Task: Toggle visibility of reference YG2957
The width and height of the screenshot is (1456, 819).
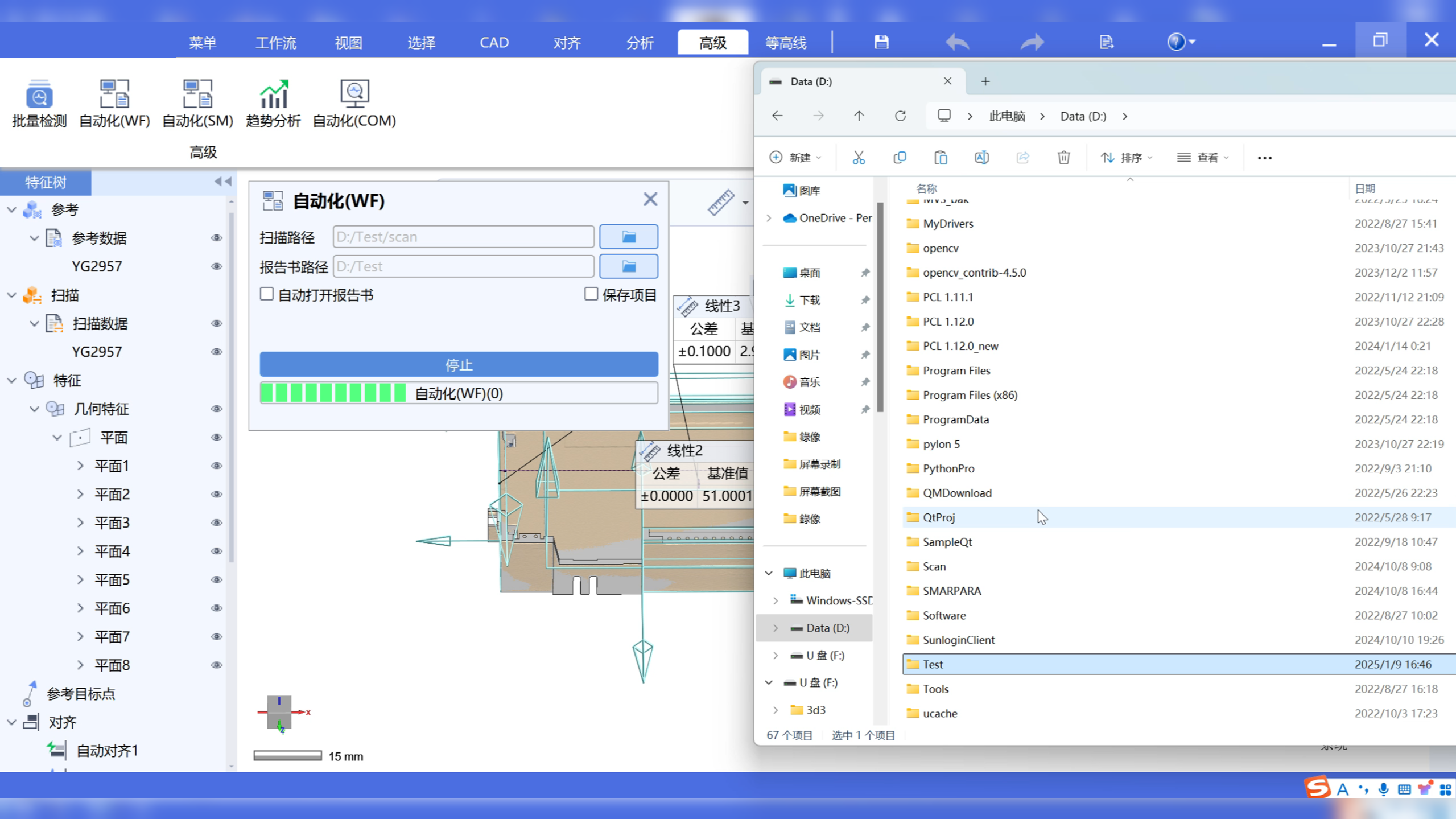Action: [x=216, y=266]
